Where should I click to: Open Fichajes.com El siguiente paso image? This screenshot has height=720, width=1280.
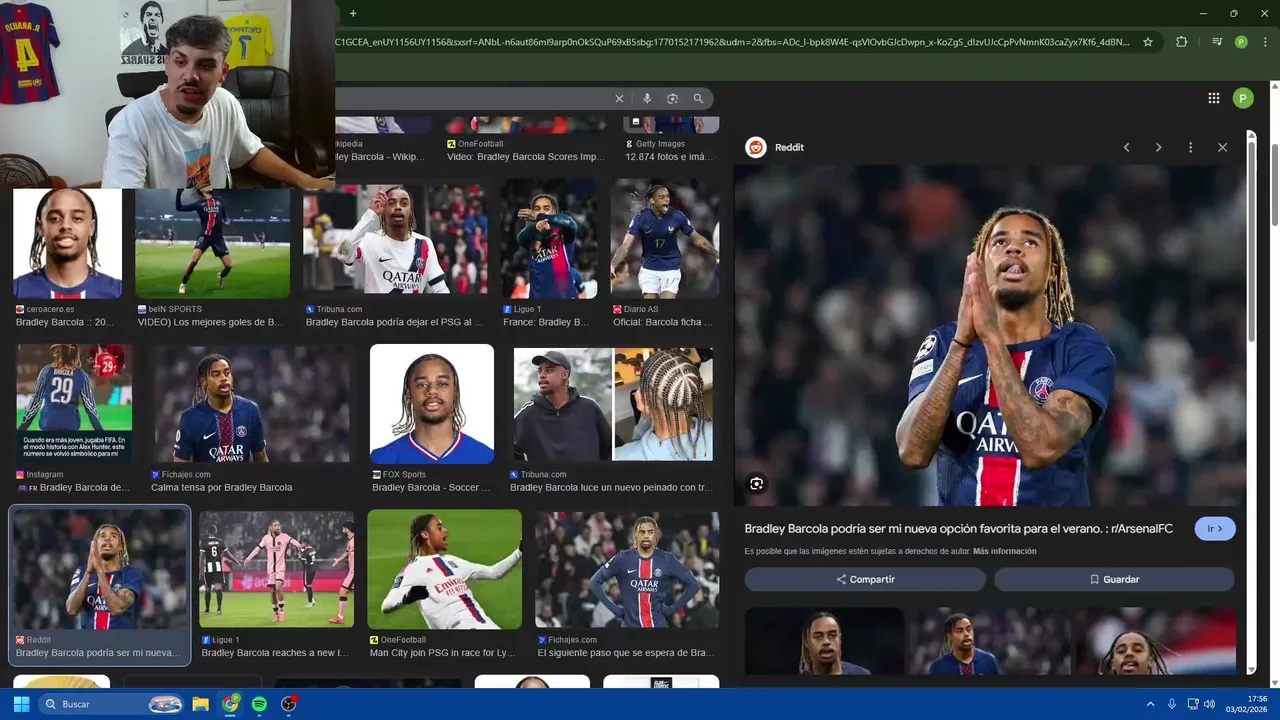pyautogui.click(x=627, y=569)
